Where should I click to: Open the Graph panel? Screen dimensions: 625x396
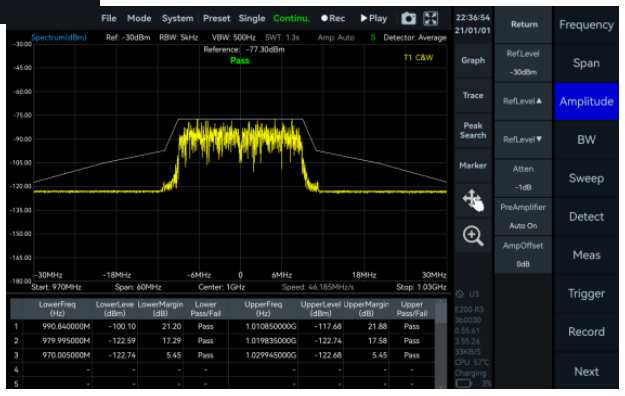click(473, 61)
